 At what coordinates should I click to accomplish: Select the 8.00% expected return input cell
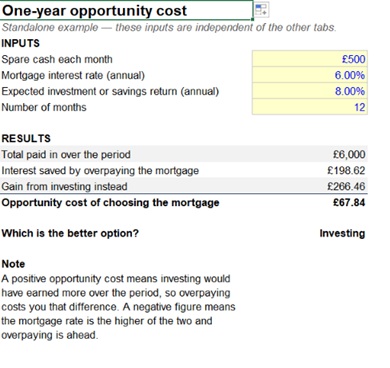pyautogui.click(x=310, y=91)
